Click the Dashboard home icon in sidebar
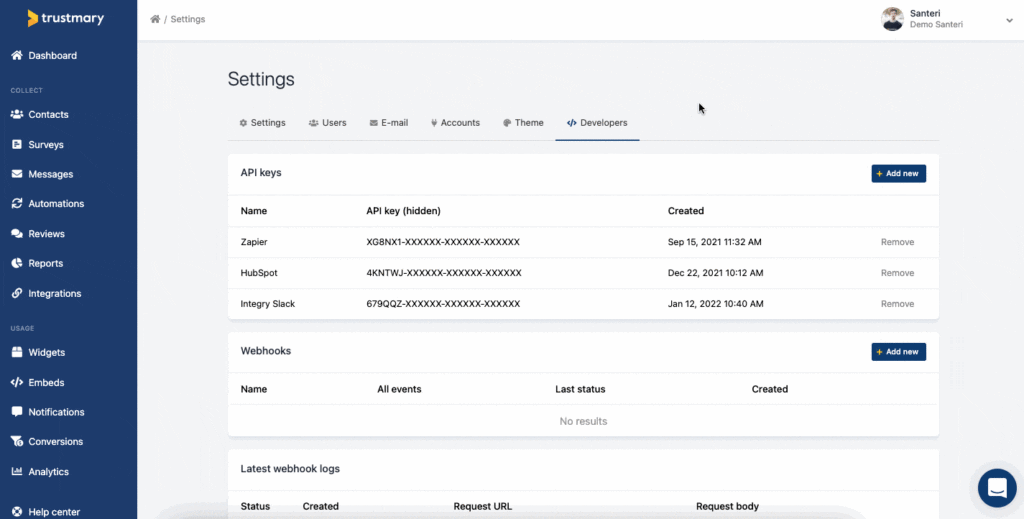The image size is (1024, 519). point(17,55)
